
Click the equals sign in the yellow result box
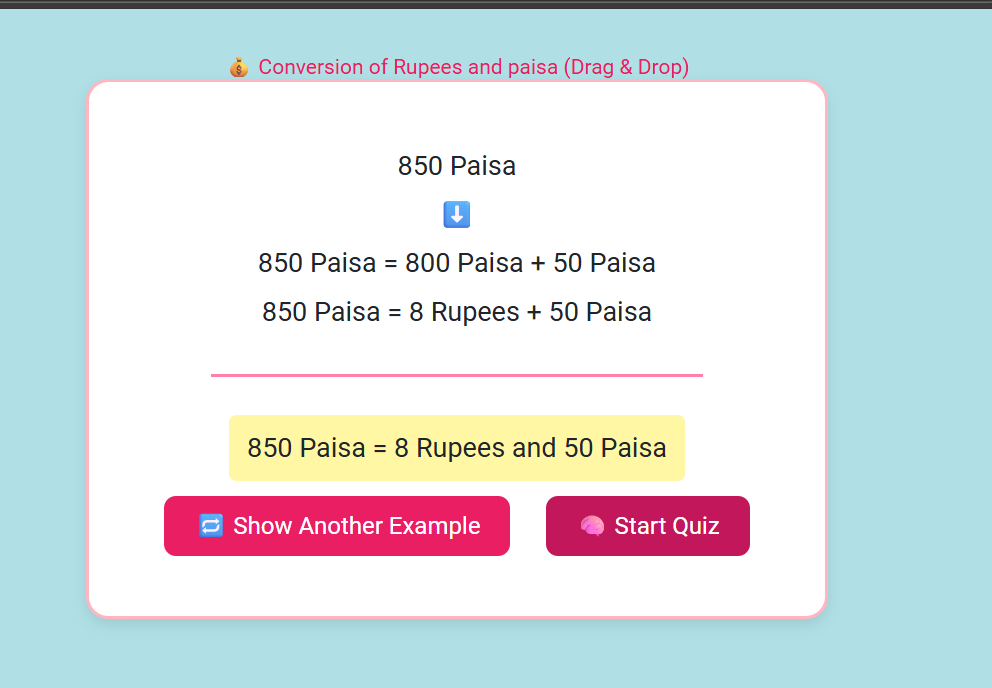click(382, 448)
